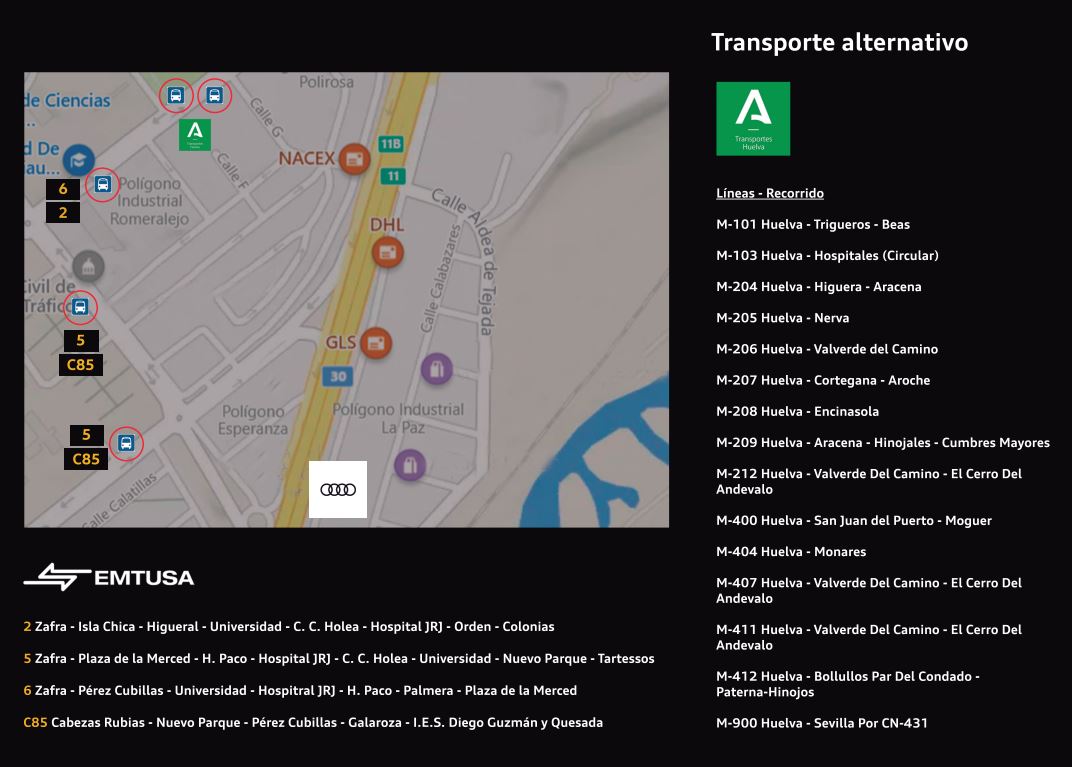Open the NACEX postal marker on map

point(353,158)
